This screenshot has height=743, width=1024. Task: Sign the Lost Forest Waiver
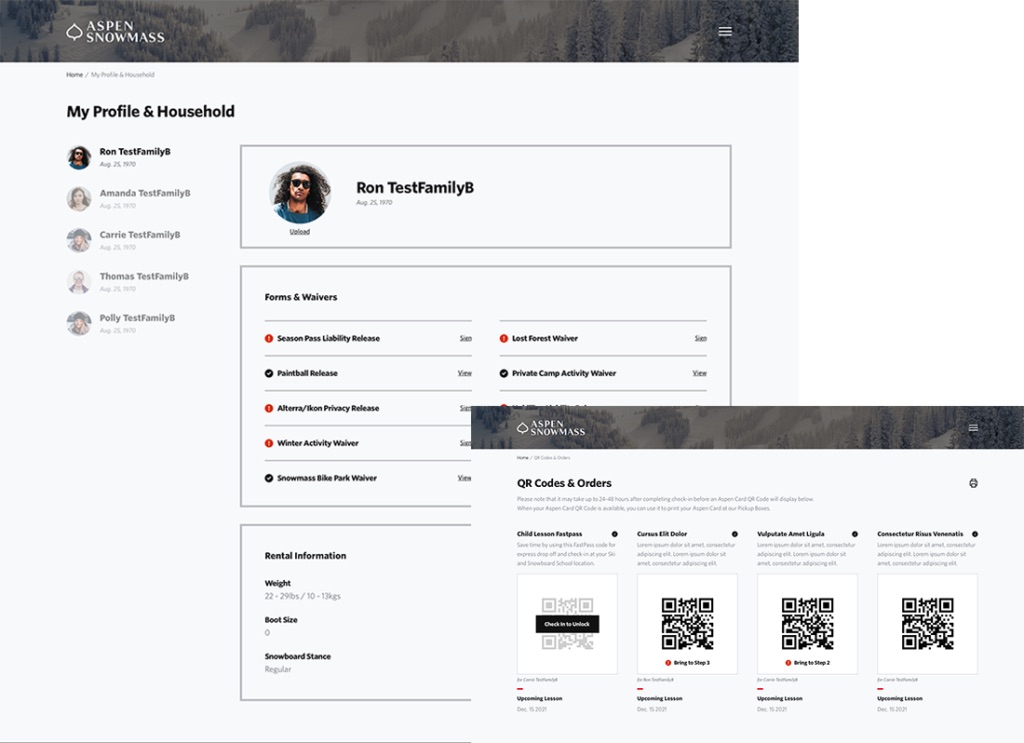coord(700,339)
